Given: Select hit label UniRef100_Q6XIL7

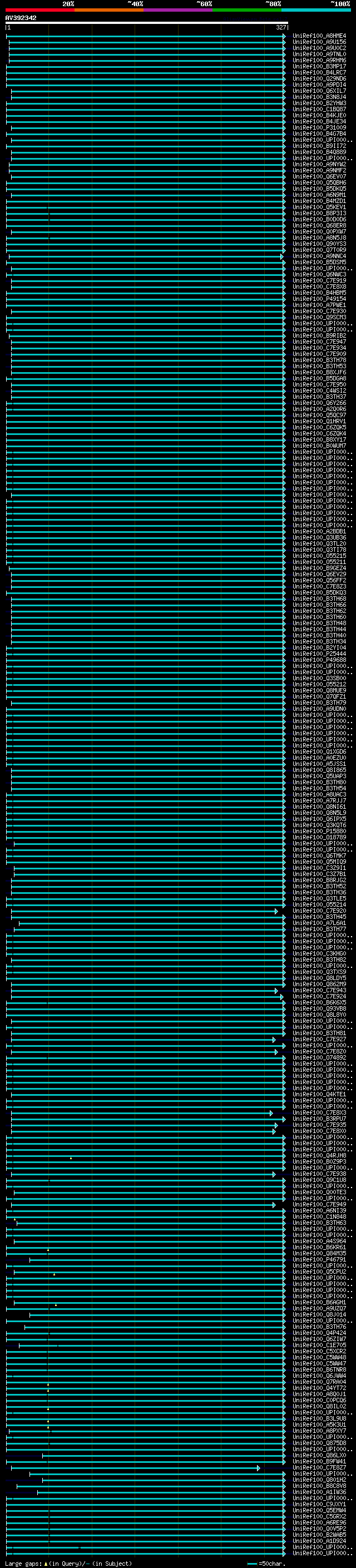Looking at the screenshot, I should [319, 91].
